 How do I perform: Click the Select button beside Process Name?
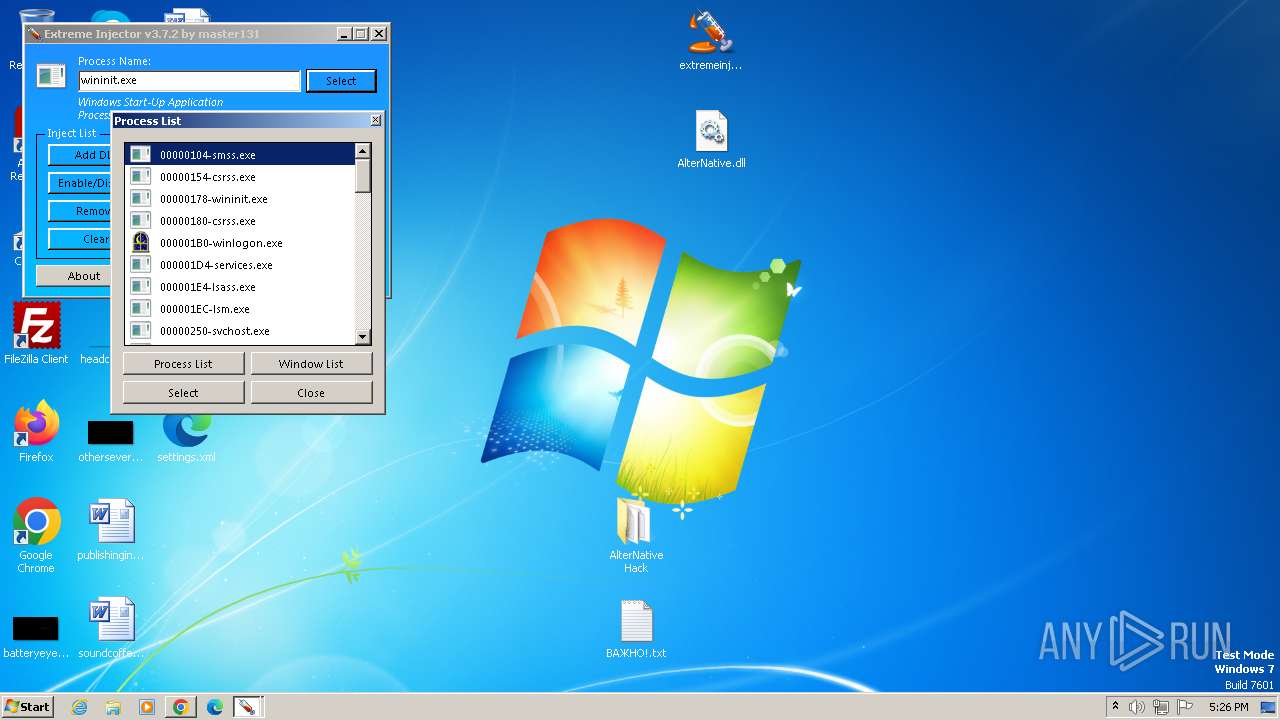341,81
